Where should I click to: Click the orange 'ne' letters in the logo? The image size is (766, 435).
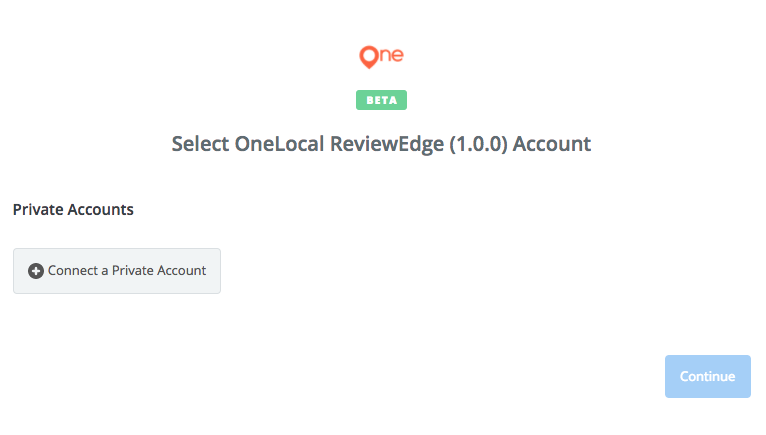(x=392, y=55)
